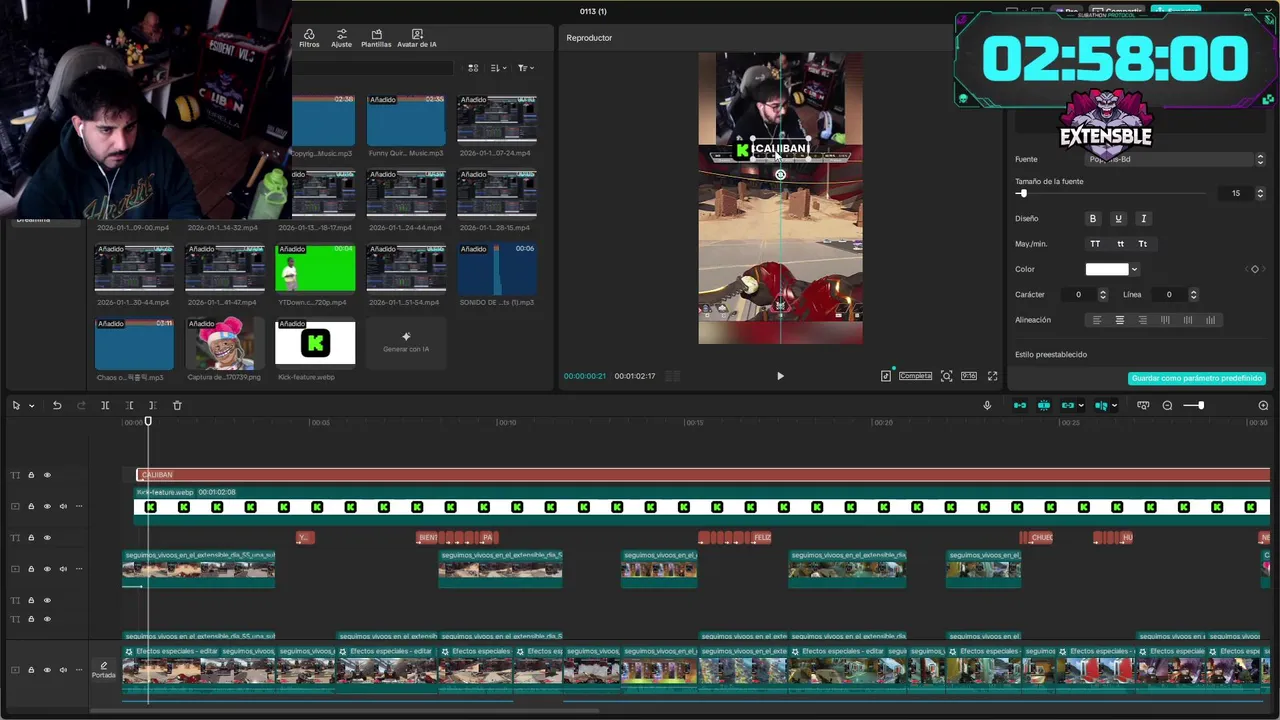Apply bold to the text
Image resolution: width=1280 pixels, height=720 pixels.
(1093, 218)
